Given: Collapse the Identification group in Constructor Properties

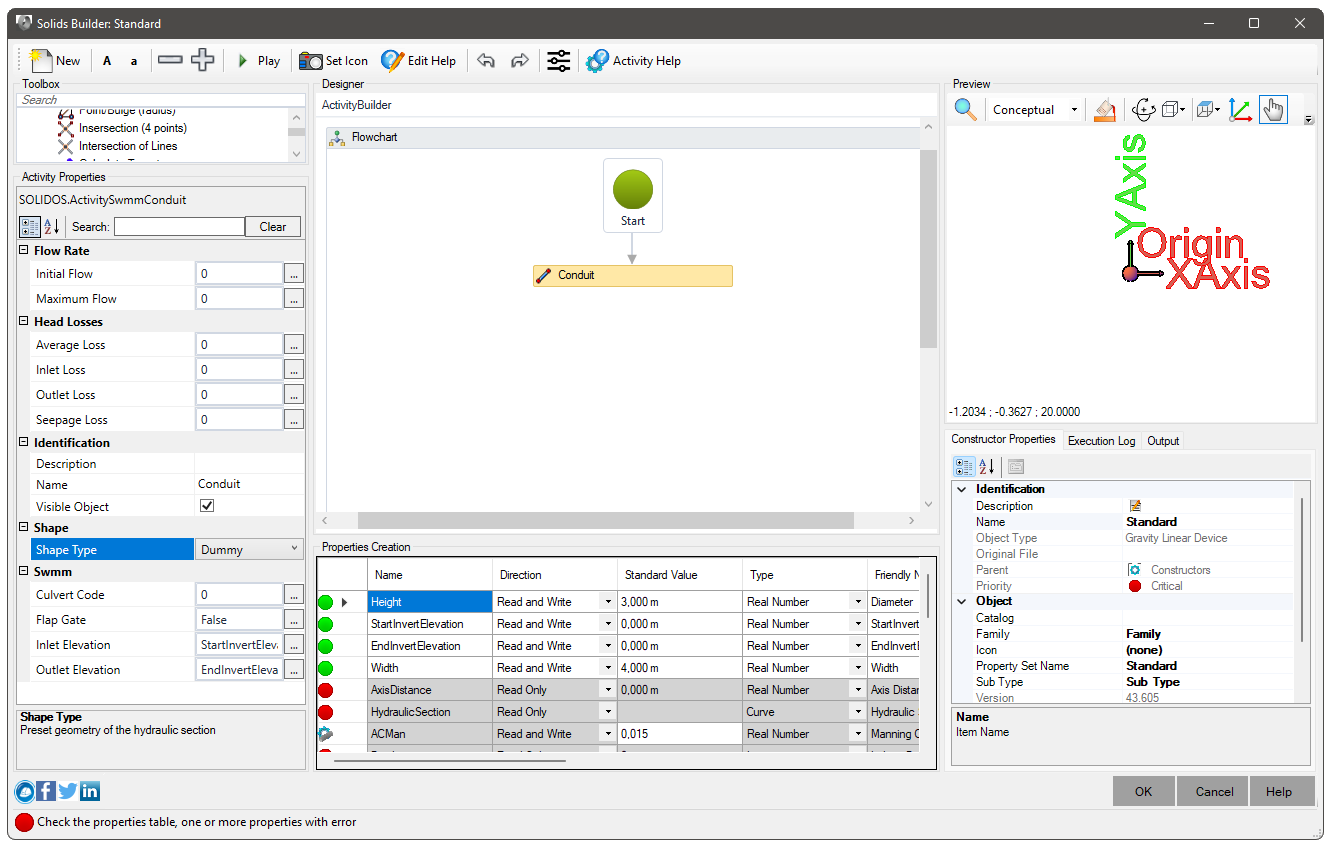Looking at the screenshot, I should (x=962, y=489).
